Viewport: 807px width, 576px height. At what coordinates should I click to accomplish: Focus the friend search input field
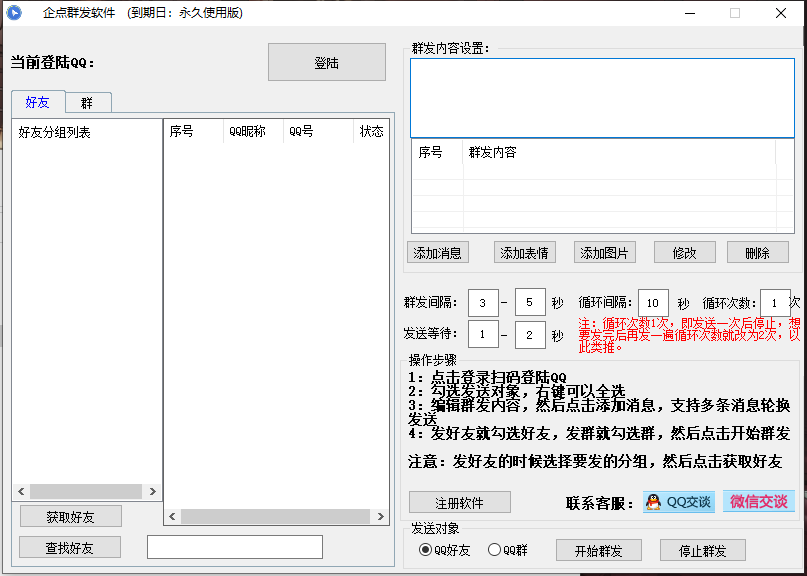tap(235, 547)
